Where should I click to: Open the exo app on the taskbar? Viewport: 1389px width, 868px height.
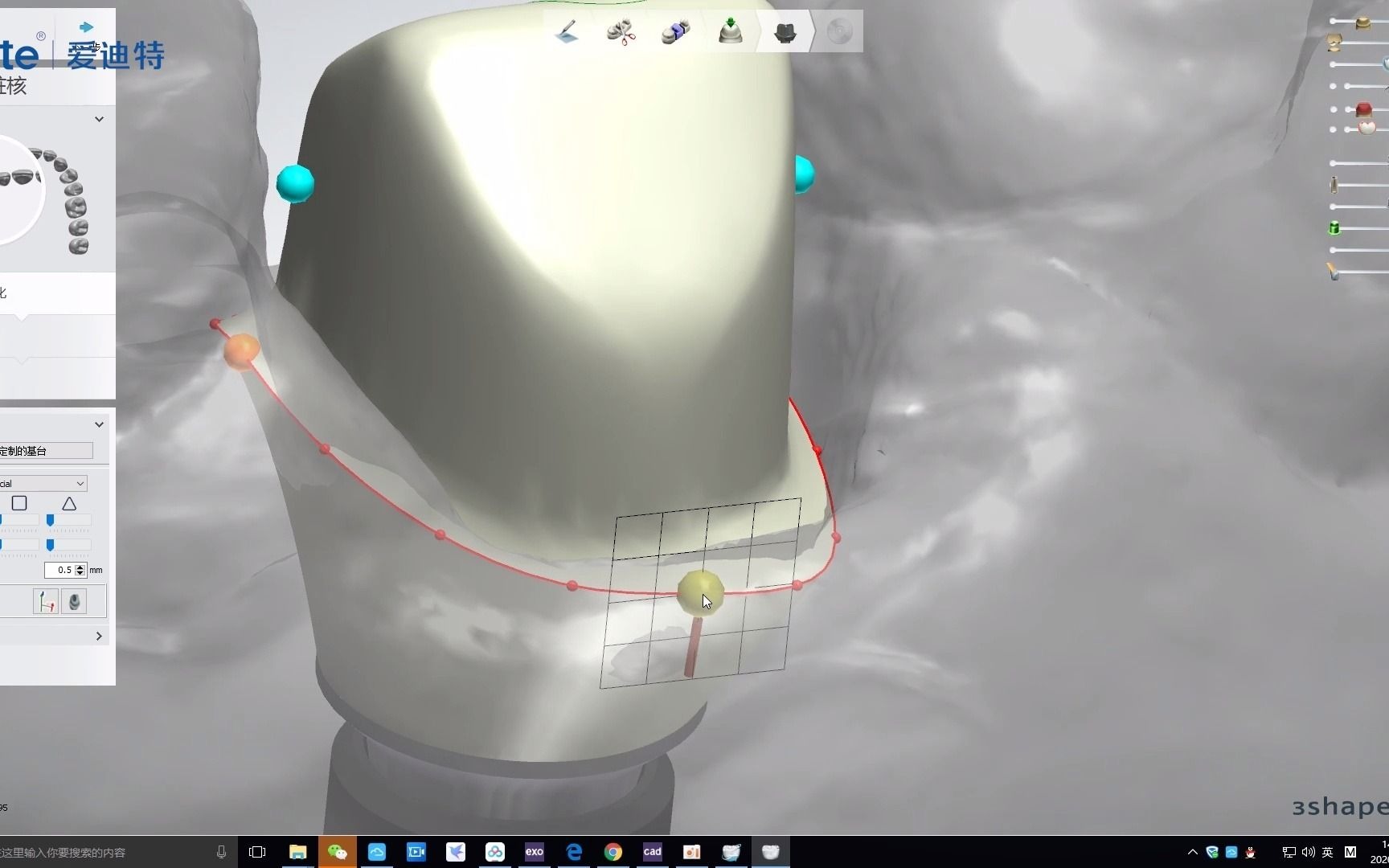535,852
